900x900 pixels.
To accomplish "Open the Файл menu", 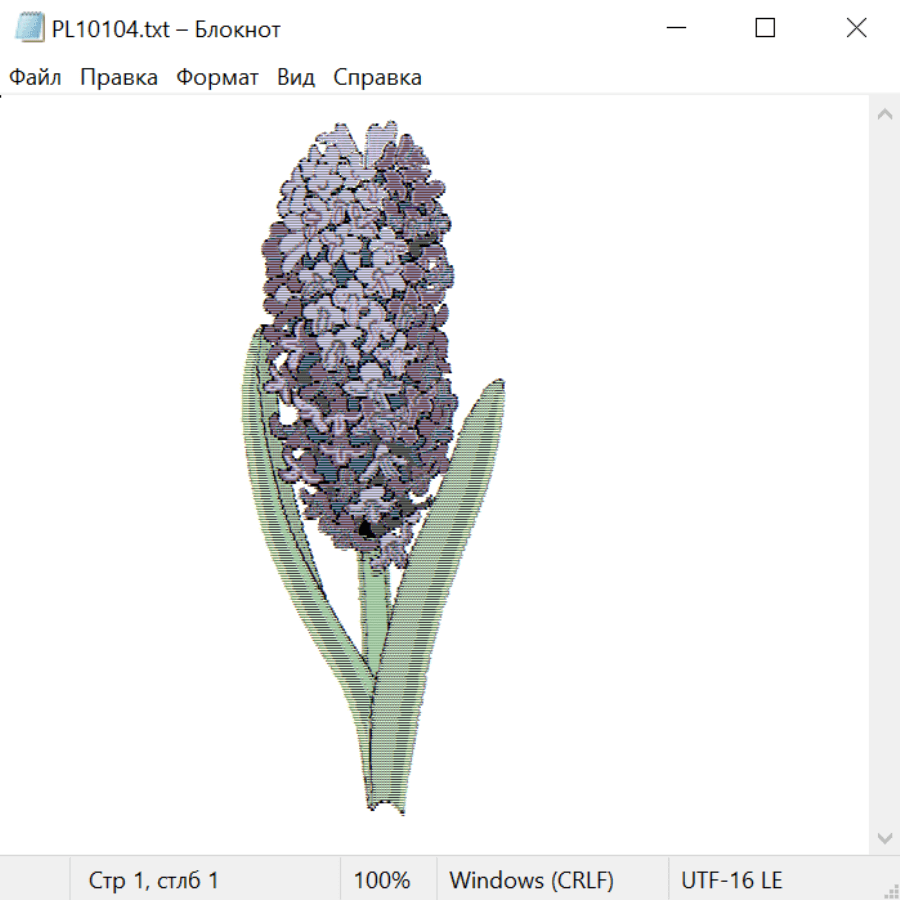I will 35,77.
